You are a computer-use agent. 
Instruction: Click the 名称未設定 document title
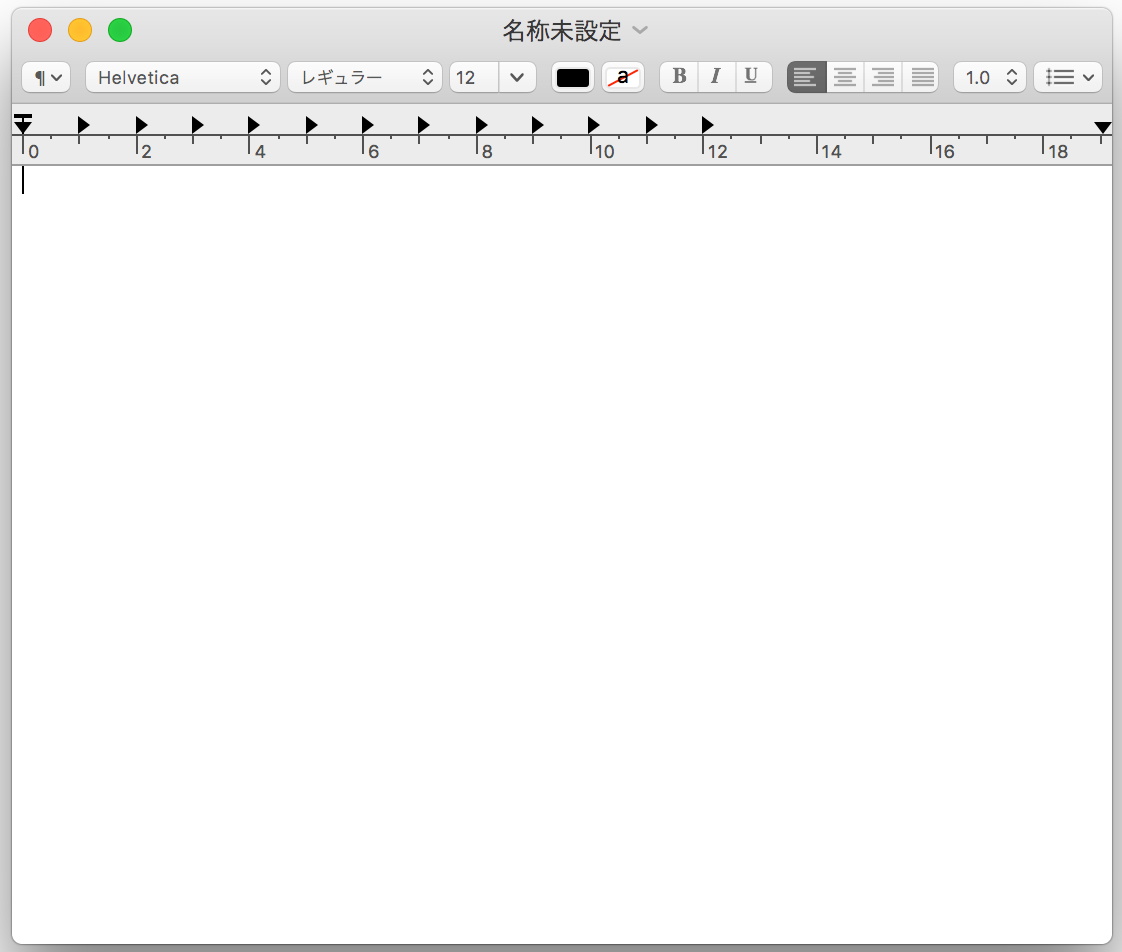(x=561, y=31)
